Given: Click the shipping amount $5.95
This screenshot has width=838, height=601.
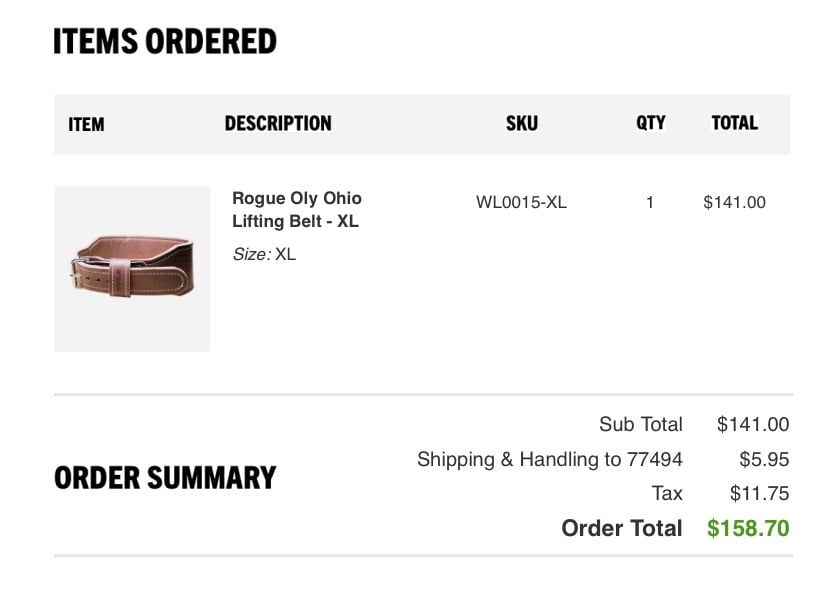Looking at the screenshot, I should coord(764,459).
